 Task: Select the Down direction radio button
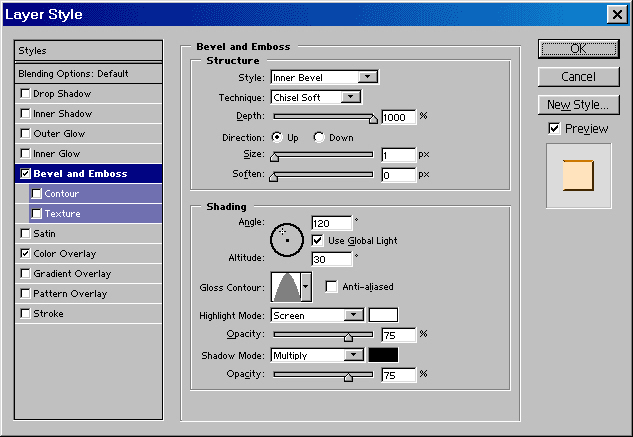[320, 137]
